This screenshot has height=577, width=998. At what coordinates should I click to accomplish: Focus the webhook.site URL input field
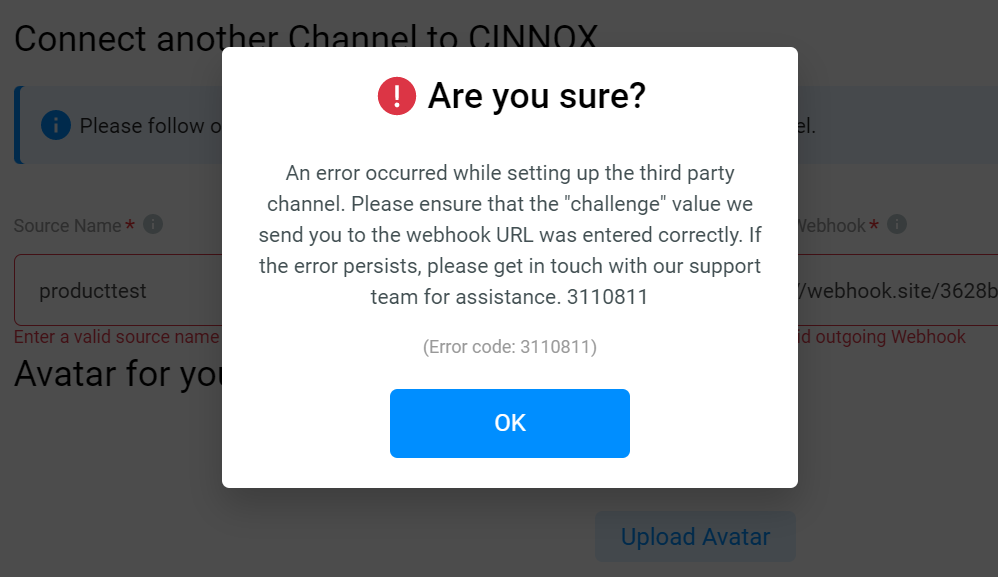(x=897, y=290)
